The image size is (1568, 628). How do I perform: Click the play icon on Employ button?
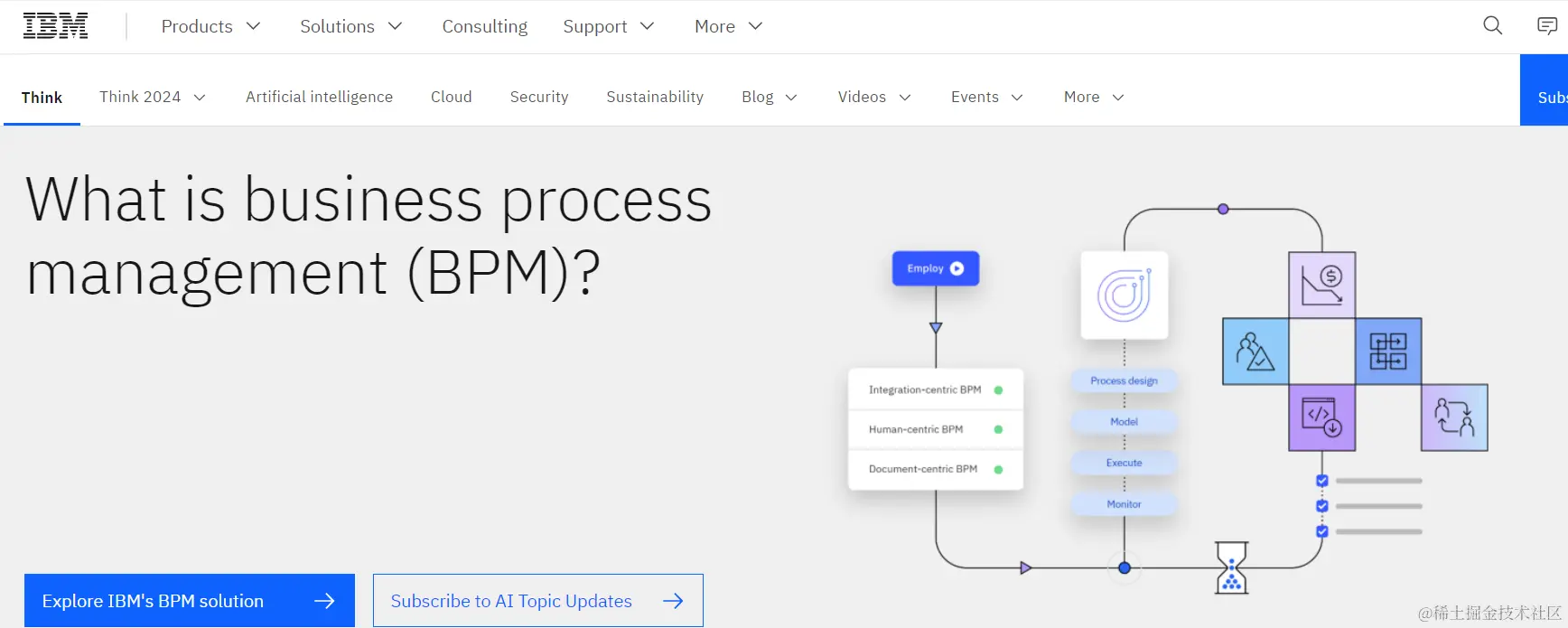tap(957, 268)
